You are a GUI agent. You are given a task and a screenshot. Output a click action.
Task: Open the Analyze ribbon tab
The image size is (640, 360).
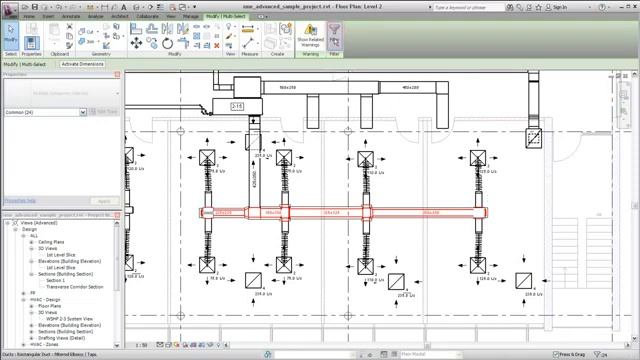click(96, 16)
